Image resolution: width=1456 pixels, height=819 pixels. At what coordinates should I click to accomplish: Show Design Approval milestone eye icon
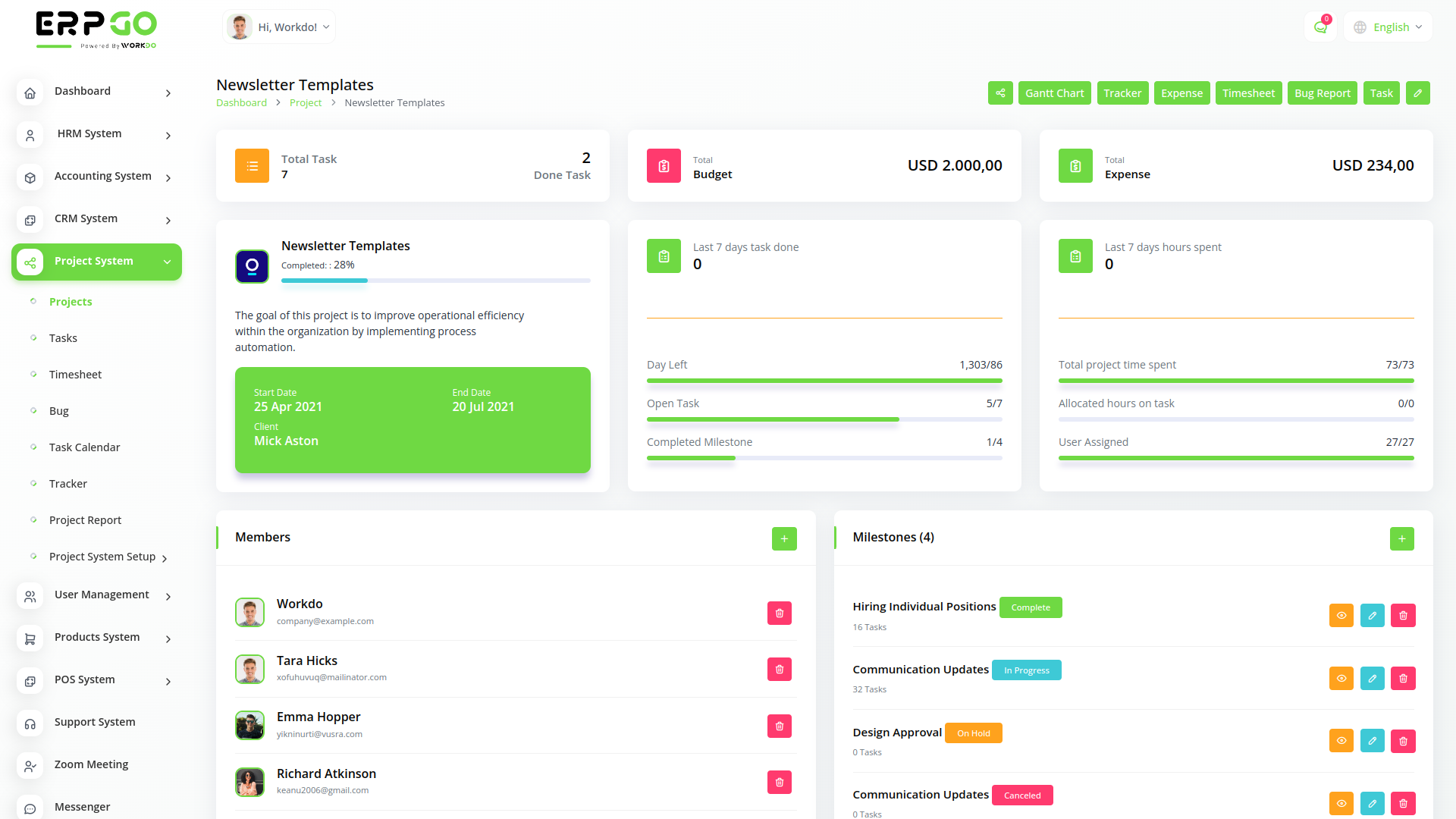coord(1341,741)
